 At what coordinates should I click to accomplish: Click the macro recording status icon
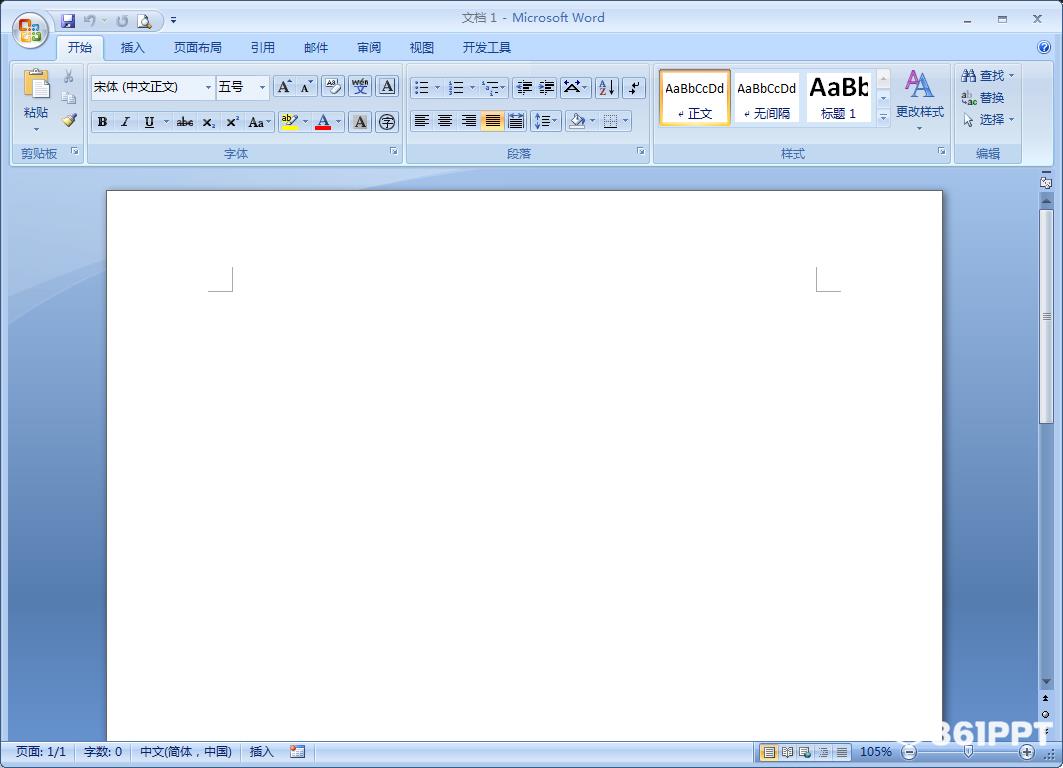(297, 752)
